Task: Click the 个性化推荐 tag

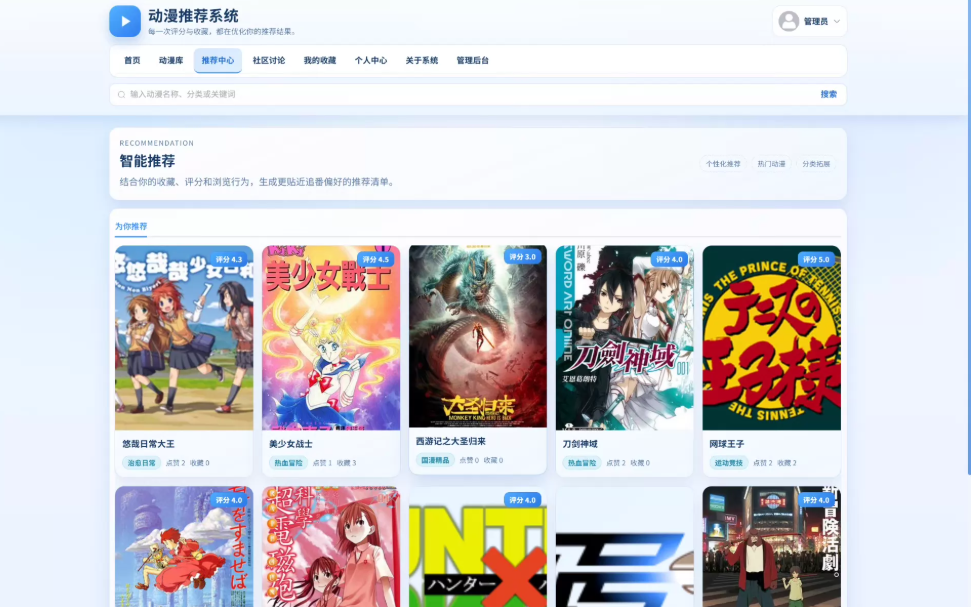Action: (723, 164)
